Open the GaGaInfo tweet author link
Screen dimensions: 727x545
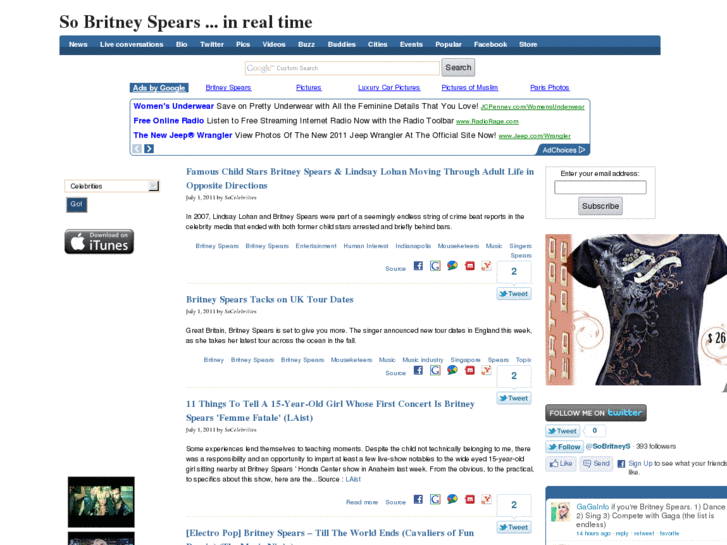pyautogui.click(x=592, y=507)
